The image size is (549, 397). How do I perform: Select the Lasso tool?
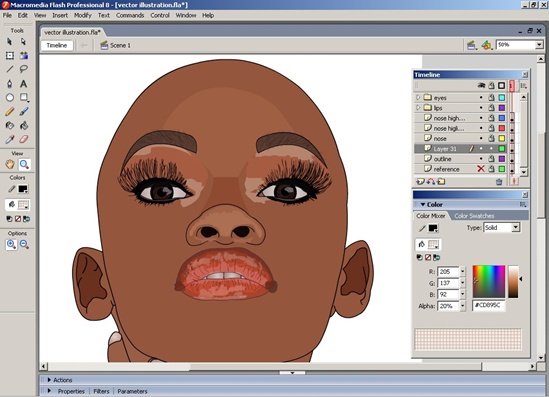click(23, 69)
